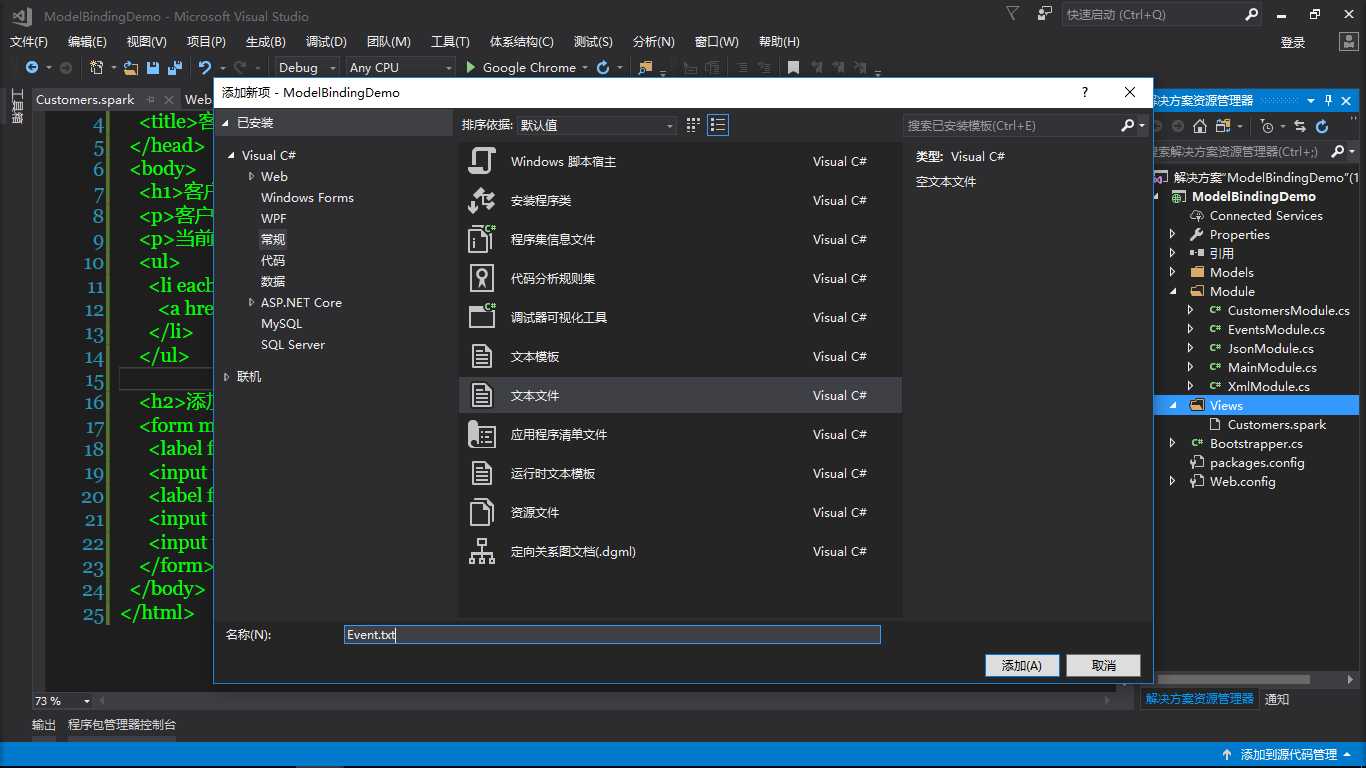Select the 调试器可视化工具 template icon
The height and width of the screenshot is (768, 1366).
coord(482,317)
